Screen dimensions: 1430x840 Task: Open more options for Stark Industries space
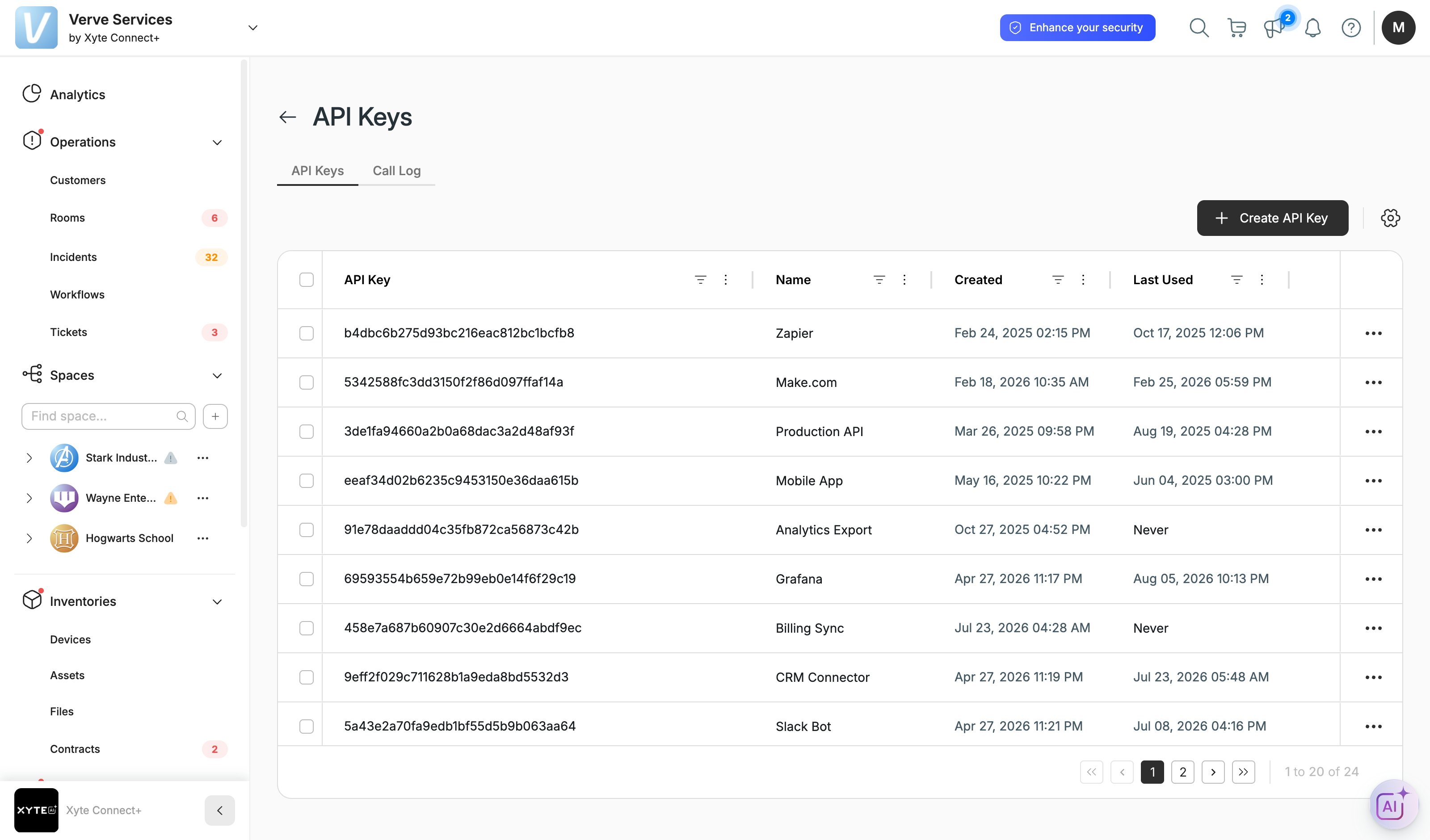pos(202,458)
